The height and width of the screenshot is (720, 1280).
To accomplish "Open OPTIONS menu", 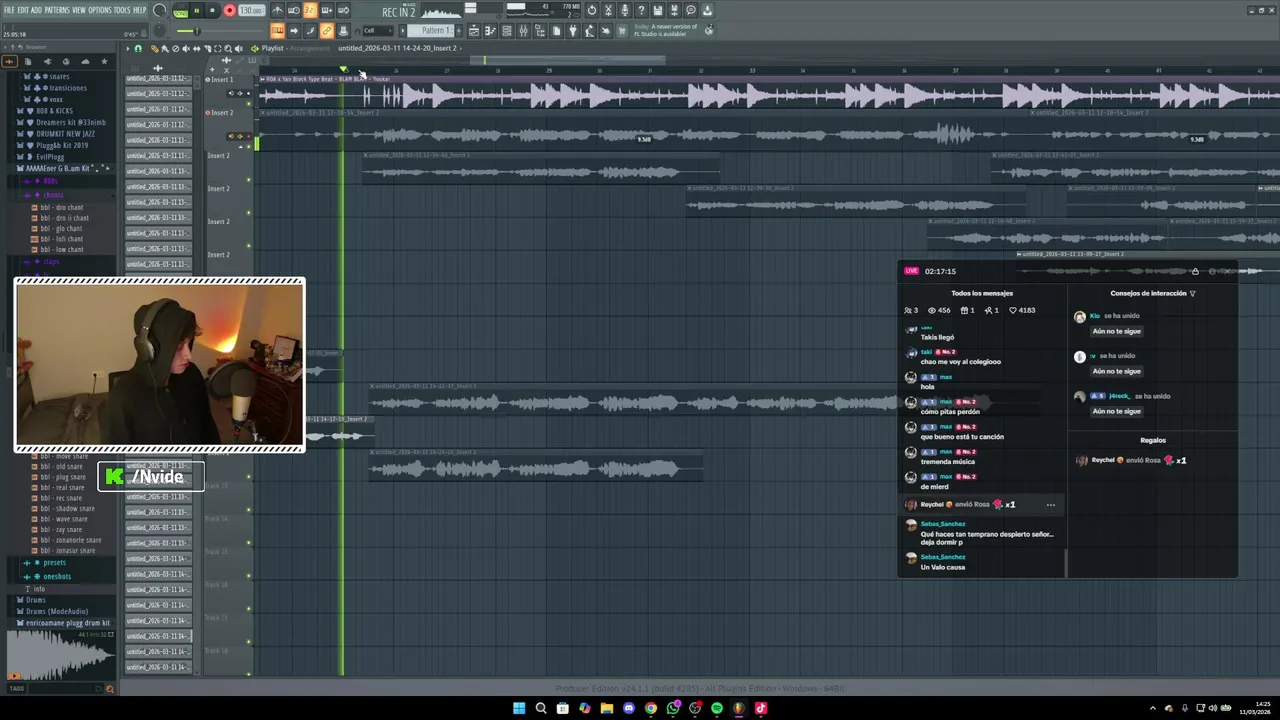I will click(100, 10).
